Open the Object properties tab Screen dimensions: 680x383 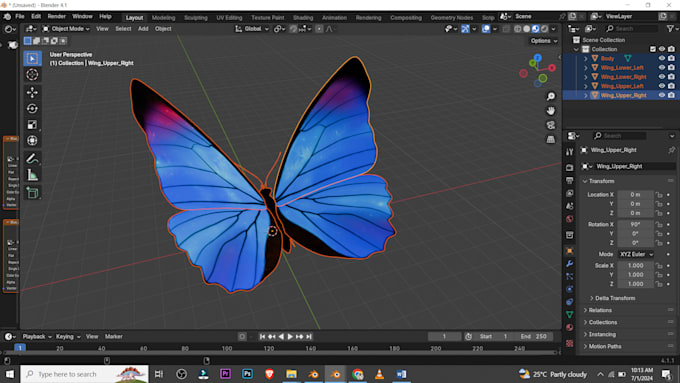[570, 251]
